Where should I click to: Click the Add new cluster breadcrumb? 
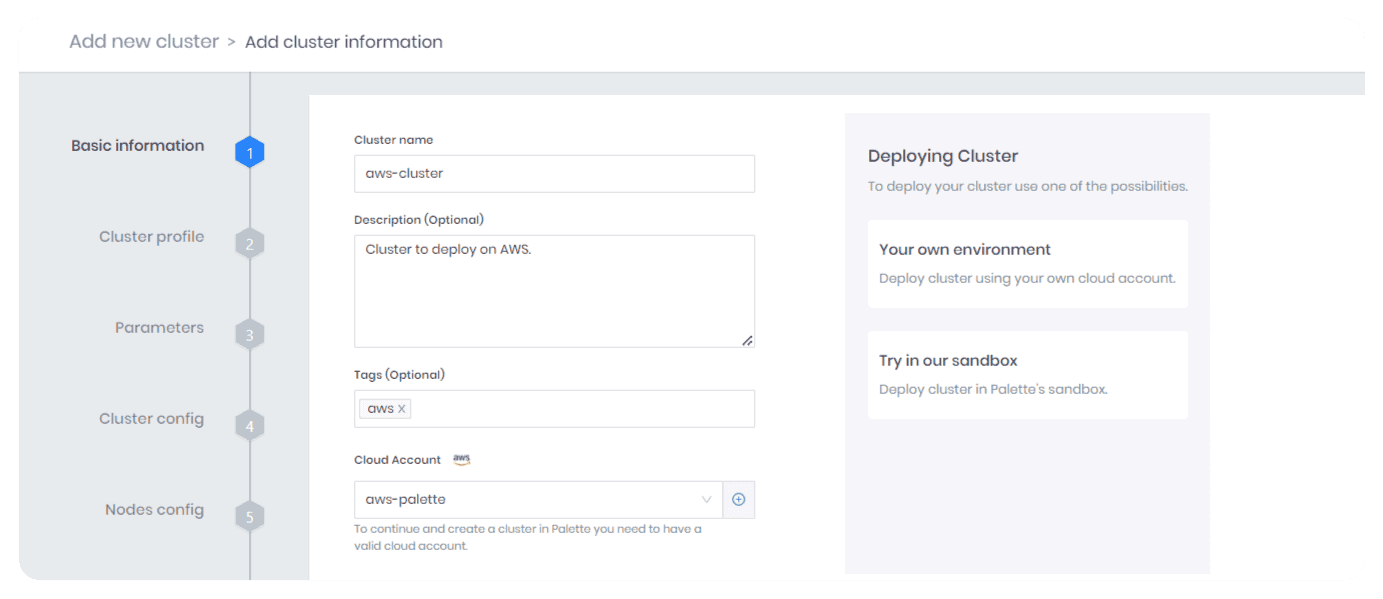click(144, 42)
